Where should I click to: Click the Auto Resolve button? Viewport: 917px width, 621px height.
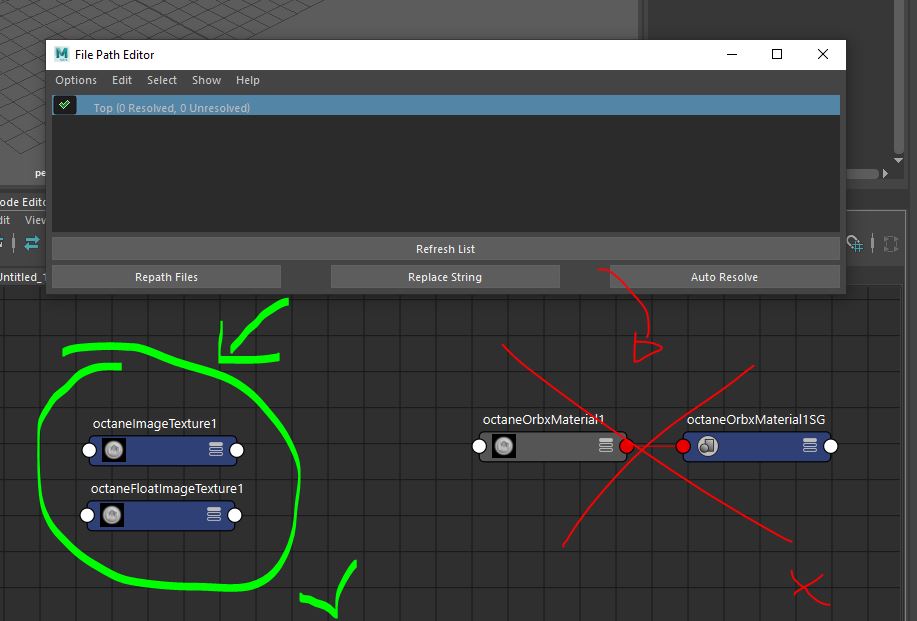click(x=725, y=277)
